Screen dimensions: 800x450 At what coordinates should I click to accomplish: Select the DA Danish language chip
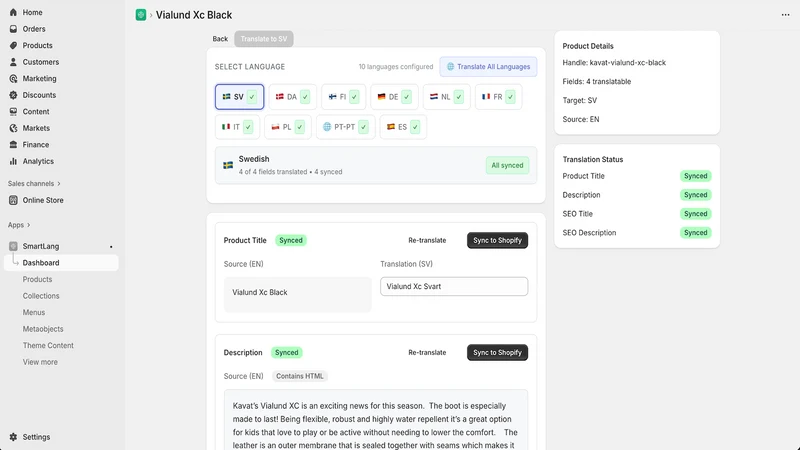click(x=293, y=97)
